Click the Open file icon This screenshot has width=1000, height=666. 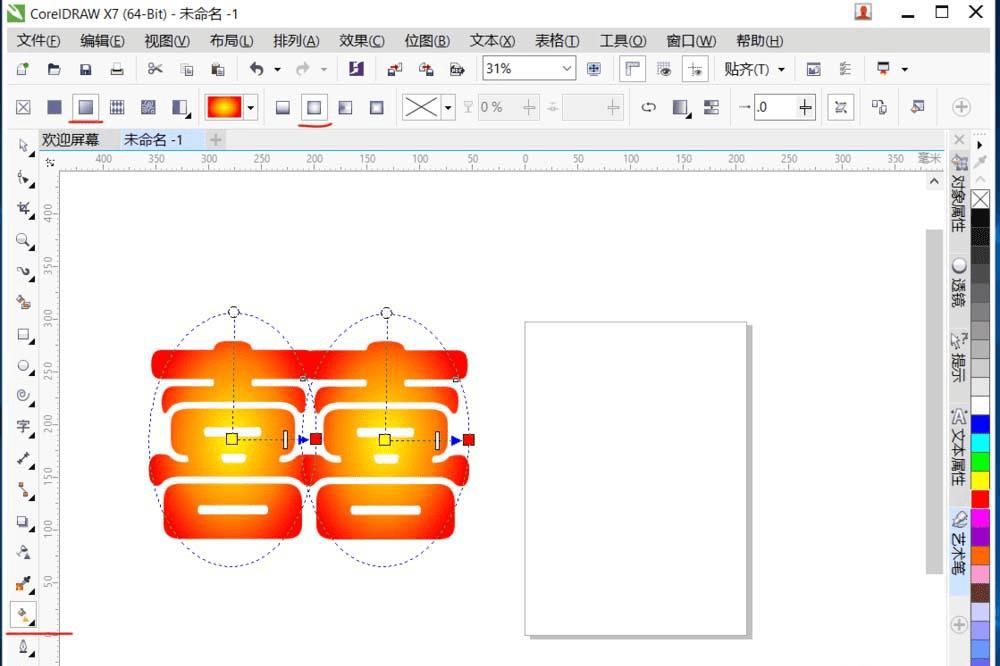[54, 69]
